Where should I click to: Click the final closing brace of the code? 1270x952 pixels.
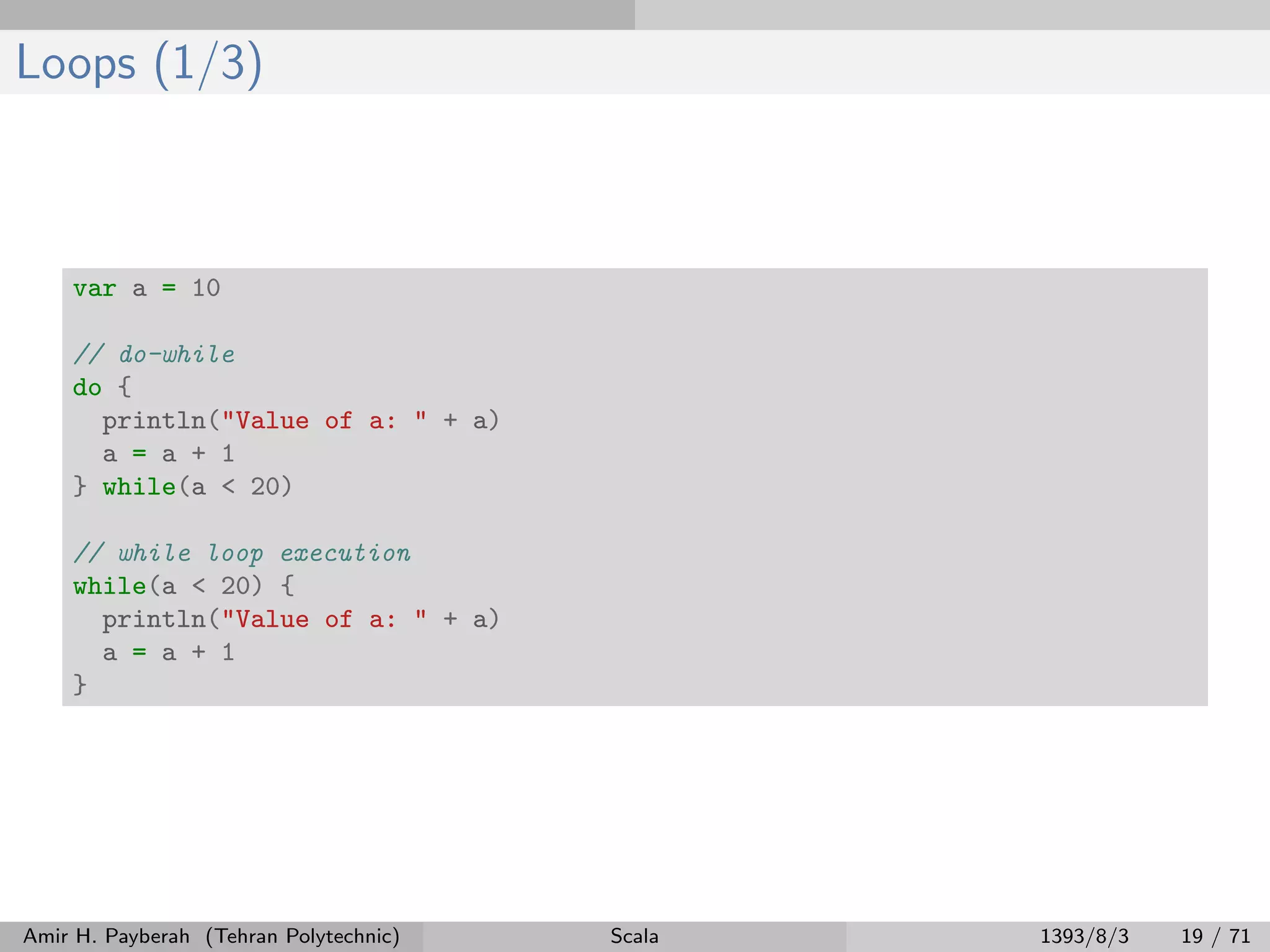(x=80, y=685)
